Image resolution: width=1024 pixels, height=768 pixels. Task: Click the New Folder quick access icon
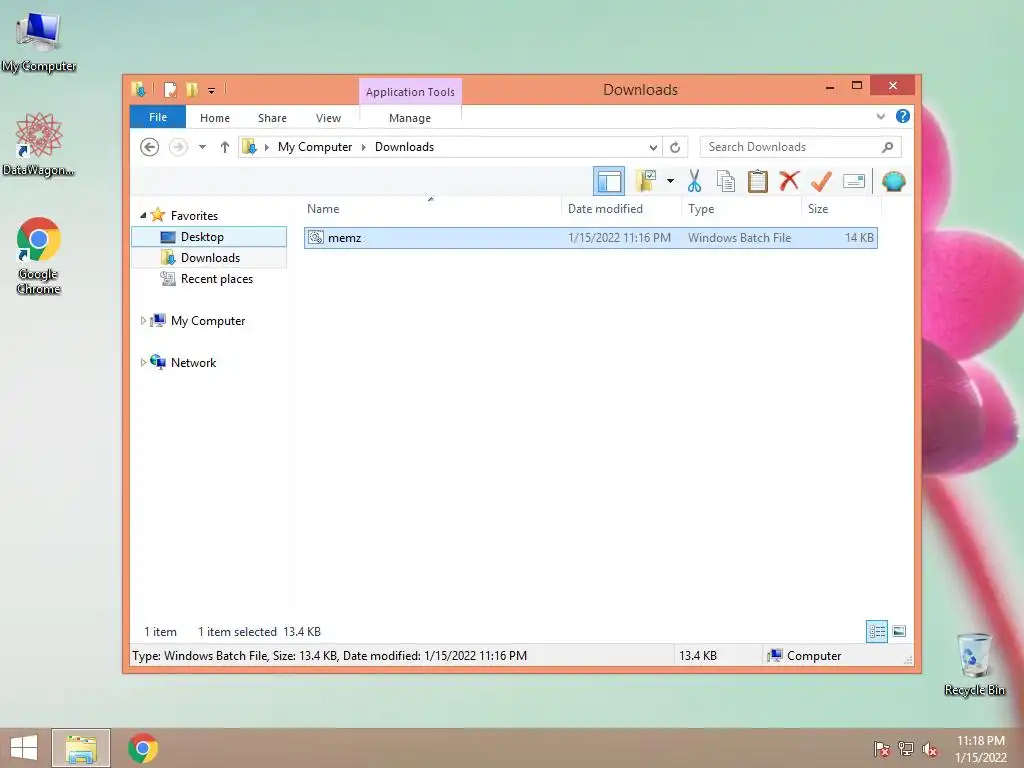[x=192, y=89]
